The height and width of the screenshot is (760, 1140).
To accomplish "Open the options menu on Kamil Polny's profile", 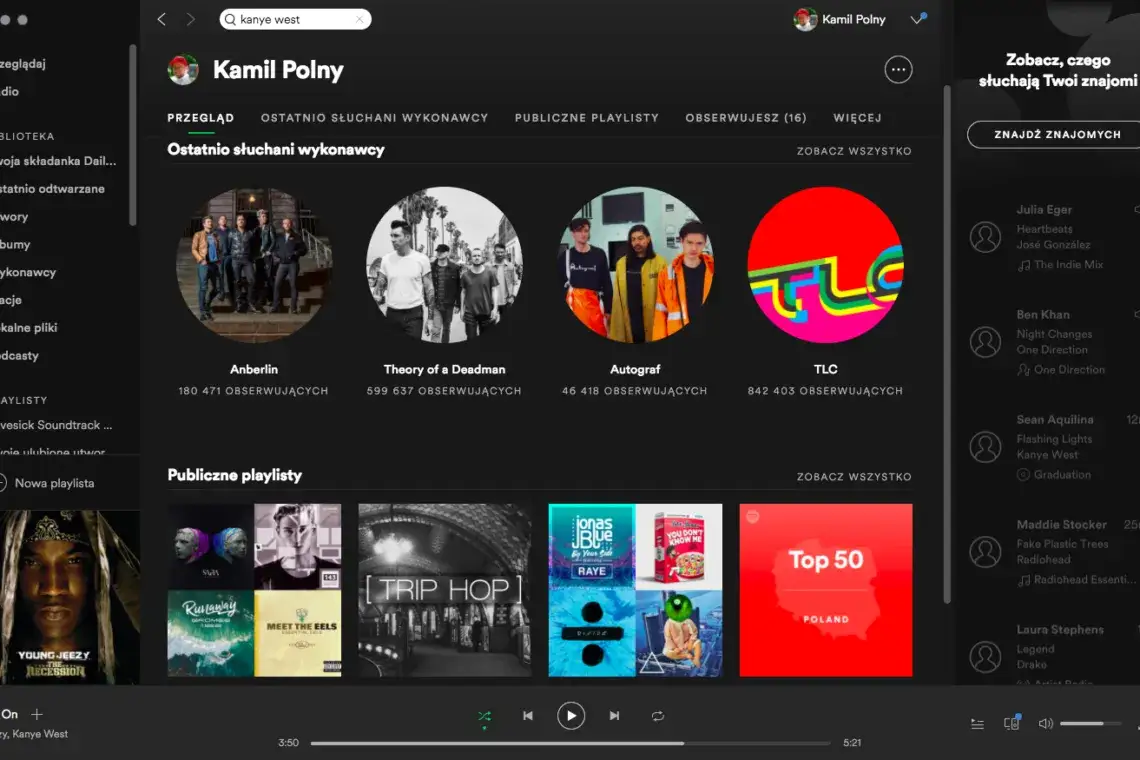I will (898, 69).
